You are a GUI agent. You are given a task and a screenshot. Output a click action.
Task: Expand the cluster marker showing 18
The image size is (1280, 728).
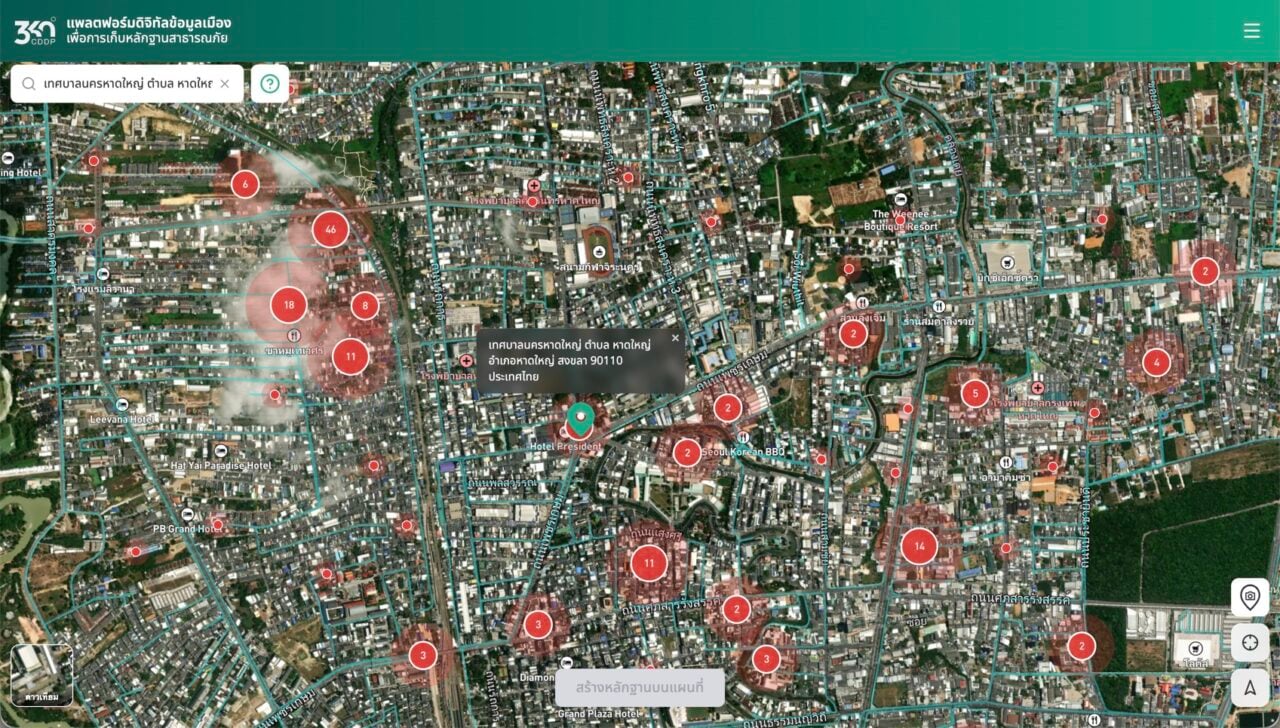tap(289, 305)
